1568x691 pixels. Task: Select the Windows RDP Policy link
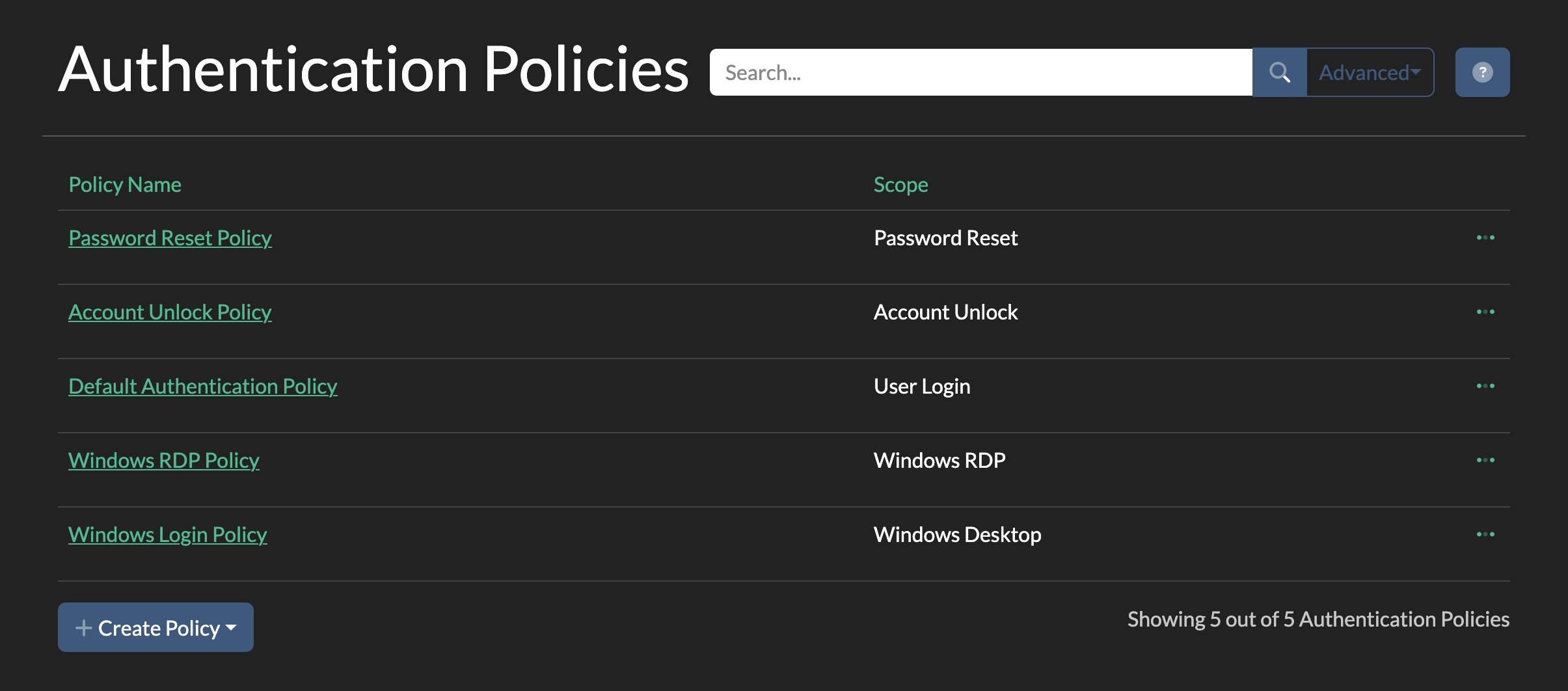[164, 461]
